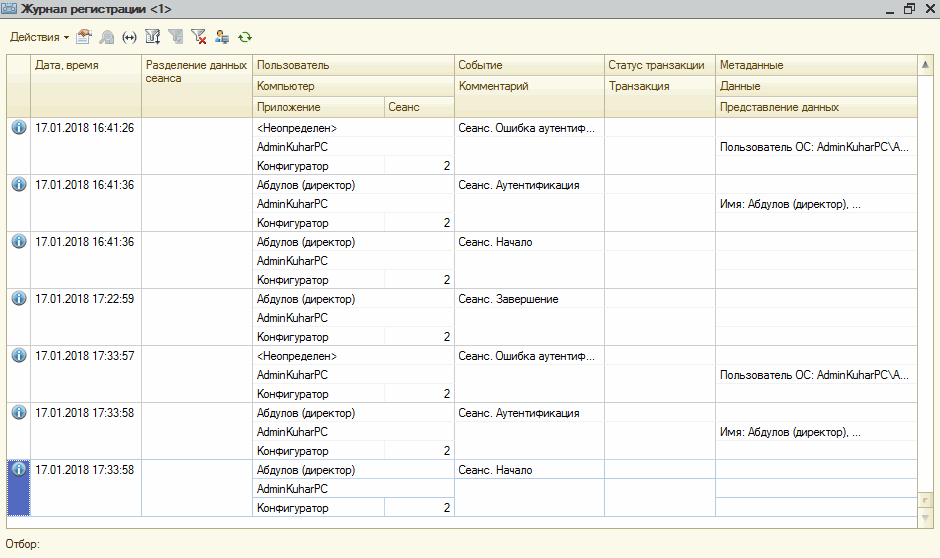940x558 pixels.
Task: Select the 17.01.2018 17:33:57 date cell
Action: coord(85,356)
